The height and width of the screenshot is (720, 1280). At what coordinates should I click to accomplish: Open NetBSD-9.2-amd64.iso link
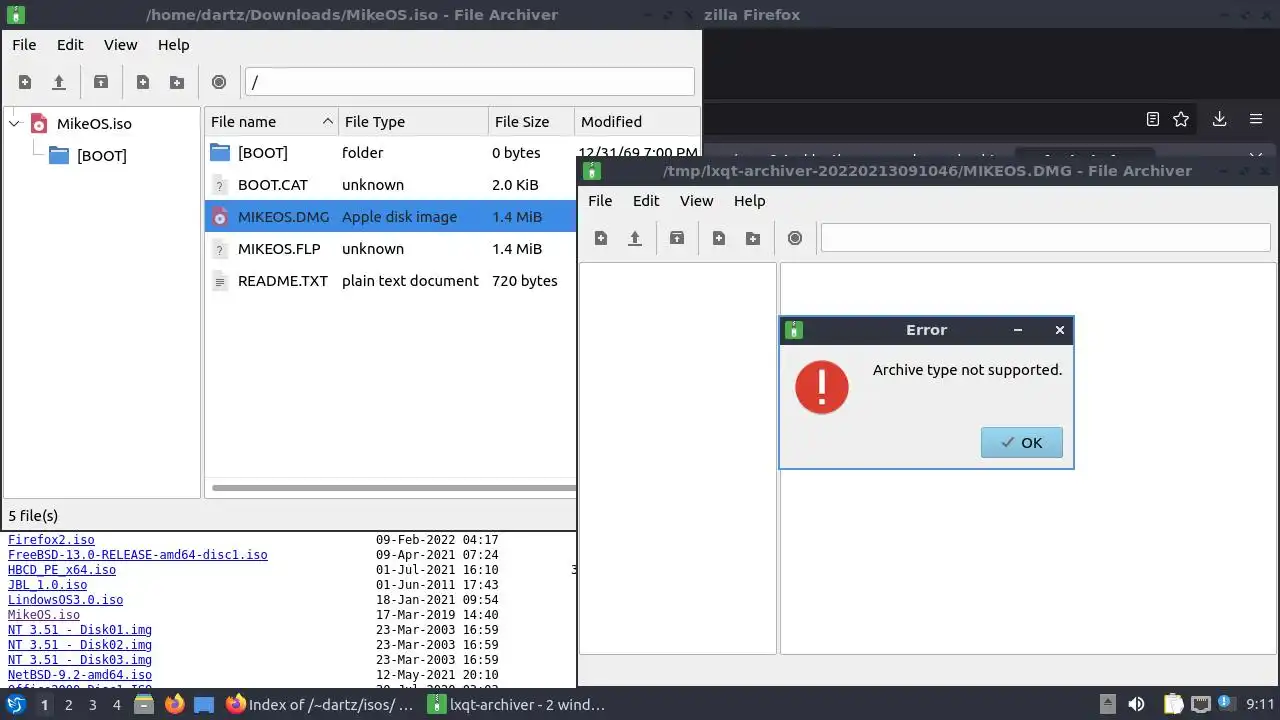pos(80,675)
